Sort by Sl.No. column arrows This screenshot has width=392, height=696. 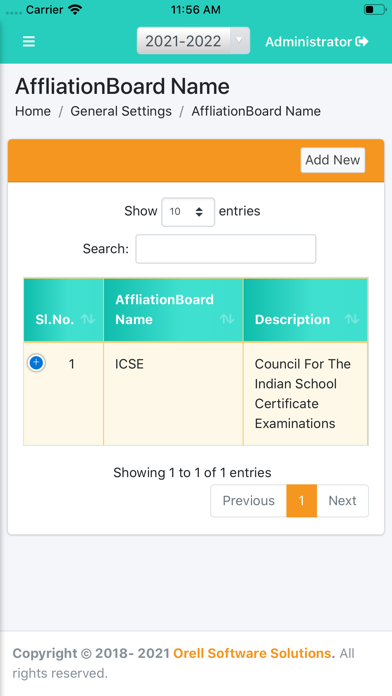click(88, 319)
